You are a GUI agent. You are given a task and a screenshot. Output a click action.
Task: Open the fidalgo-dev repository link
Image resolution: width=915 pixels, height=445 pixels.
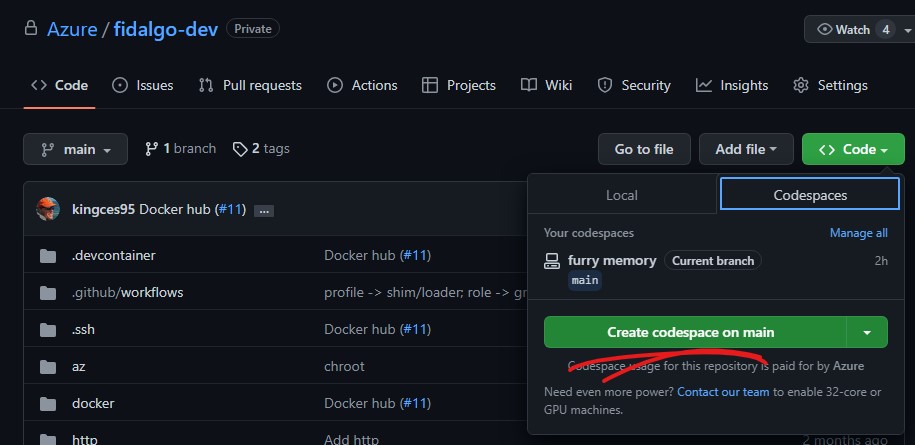point(166,29)
